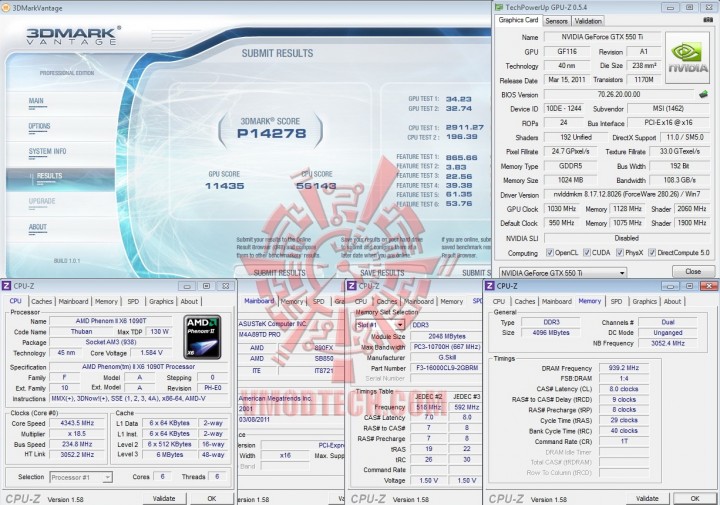This screenshot has height=505, width=720.
Task: Open Mainboard tab in leftmost CPU-Z window
Action: pos(73,302)
